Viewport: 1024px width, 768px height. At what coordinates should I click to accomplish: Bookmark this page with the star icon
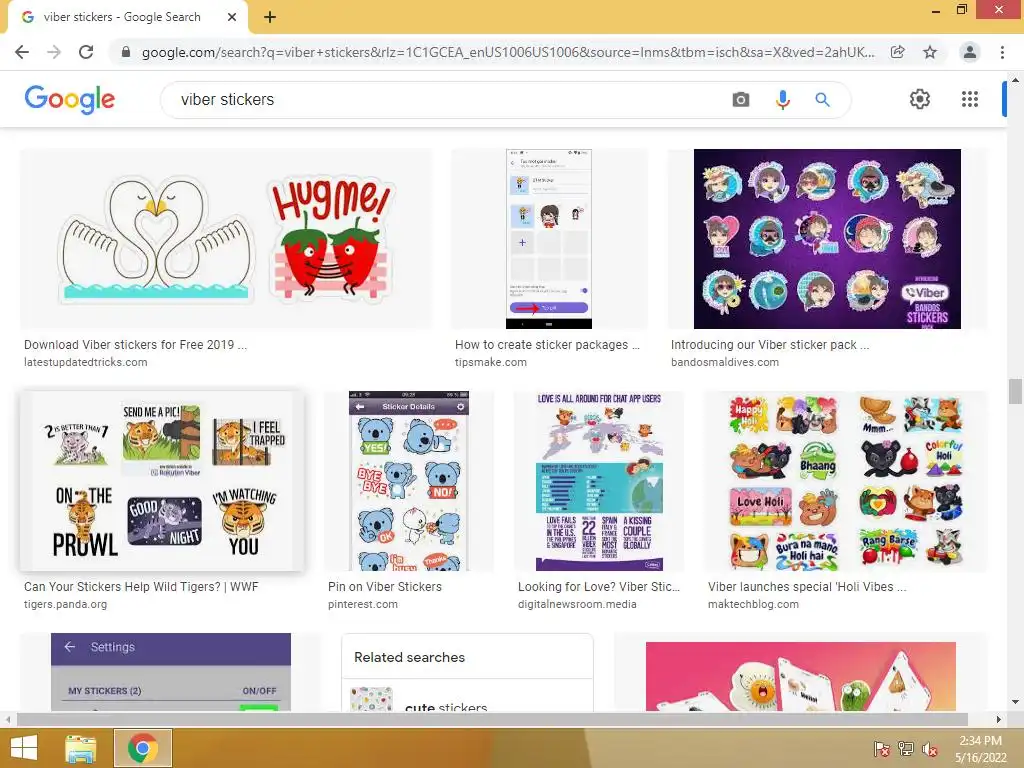pyautogui.click(x=930, y=52)
